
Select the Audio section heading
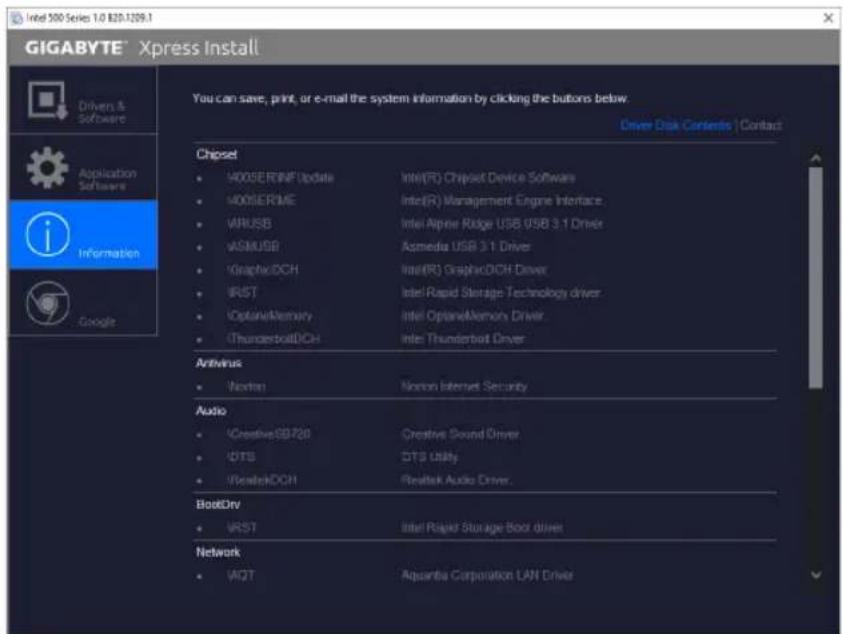pyautogui.click(x=211, y=411)
